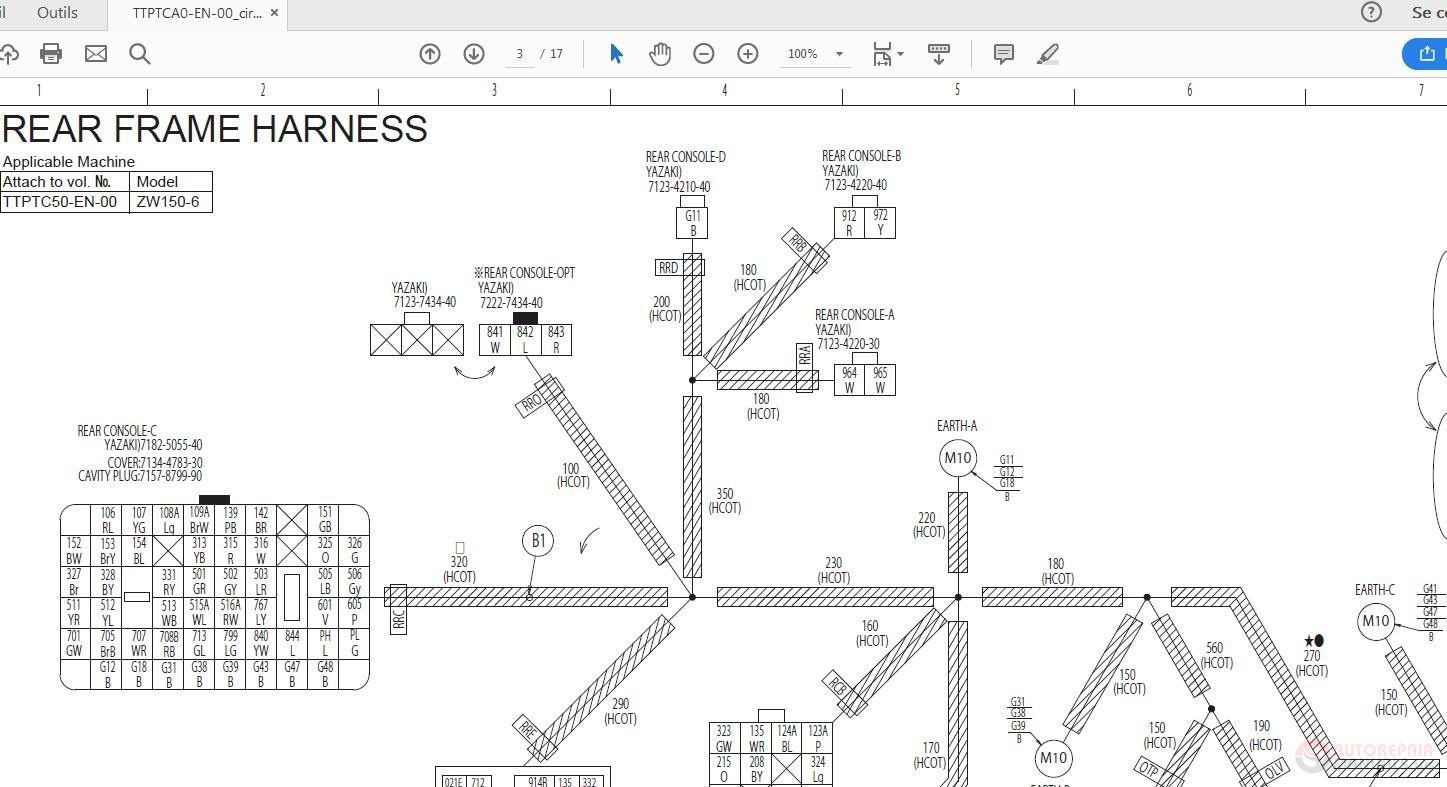Click the Attach to vol. No. header cell
The width and height of the screenshot is (1447, 787).
click(x=65, y=182)
